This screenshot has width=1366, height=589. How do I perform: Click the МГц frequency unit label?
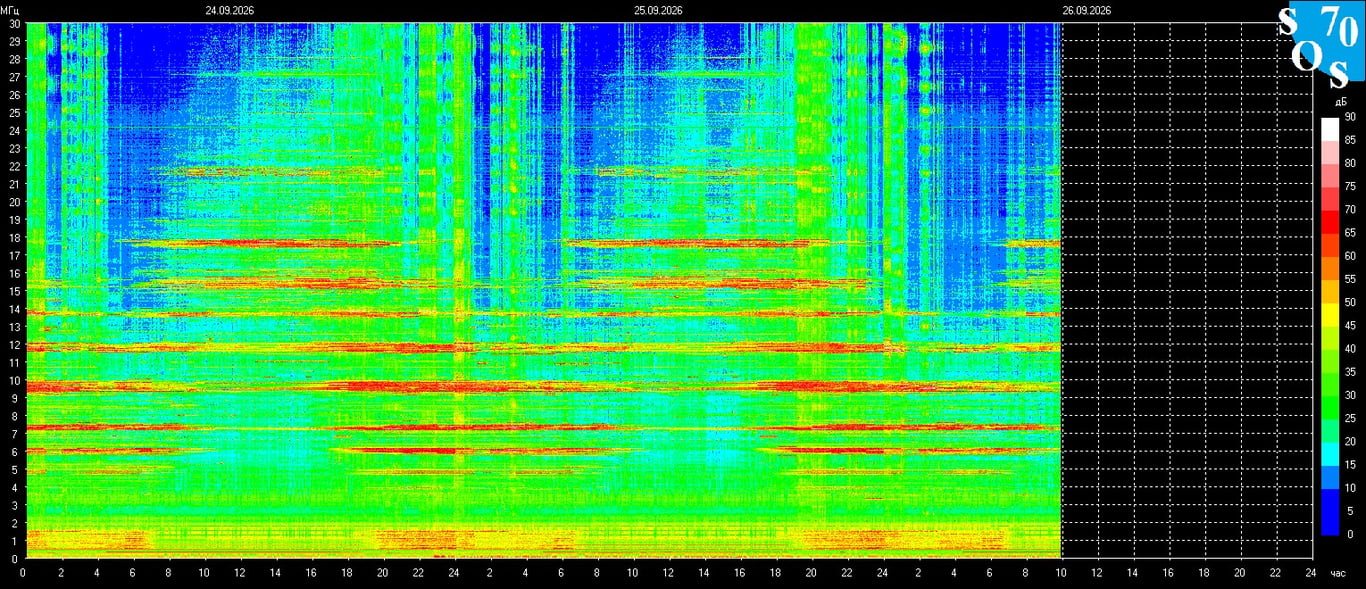click(11, 10)
